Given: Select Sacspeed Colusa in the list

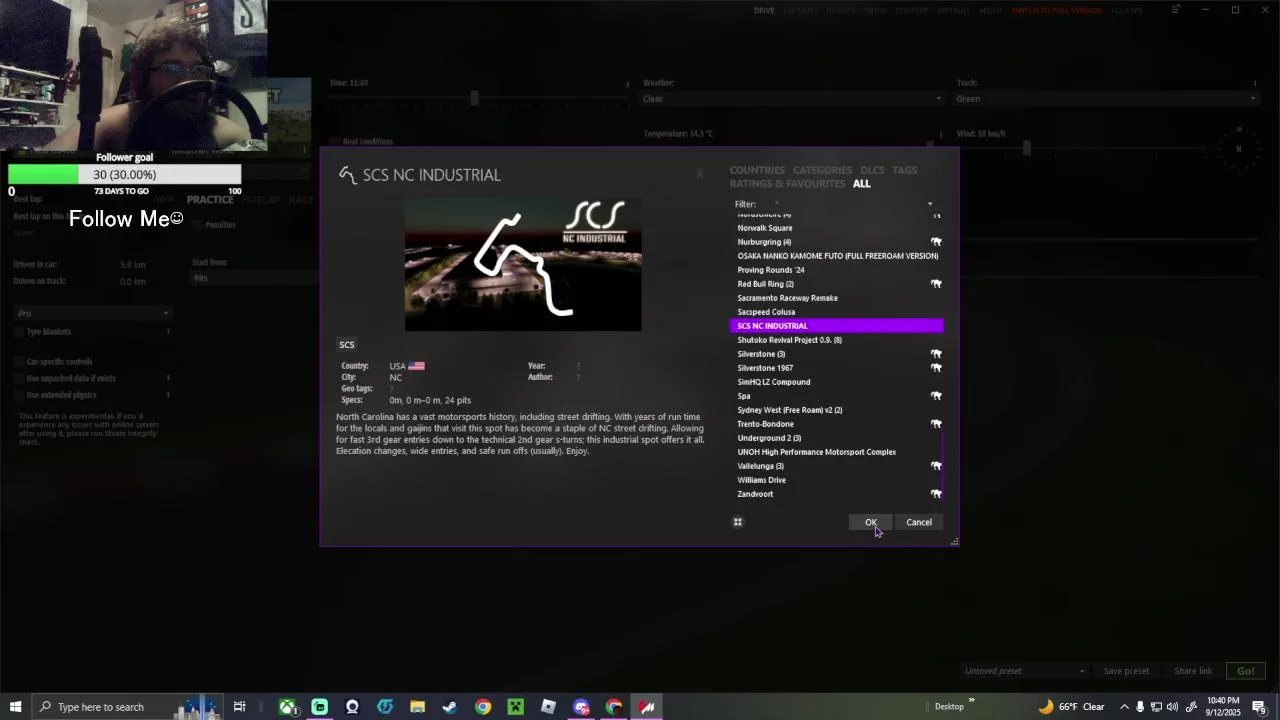Looking at the screenshot, I should coord(767,312).
